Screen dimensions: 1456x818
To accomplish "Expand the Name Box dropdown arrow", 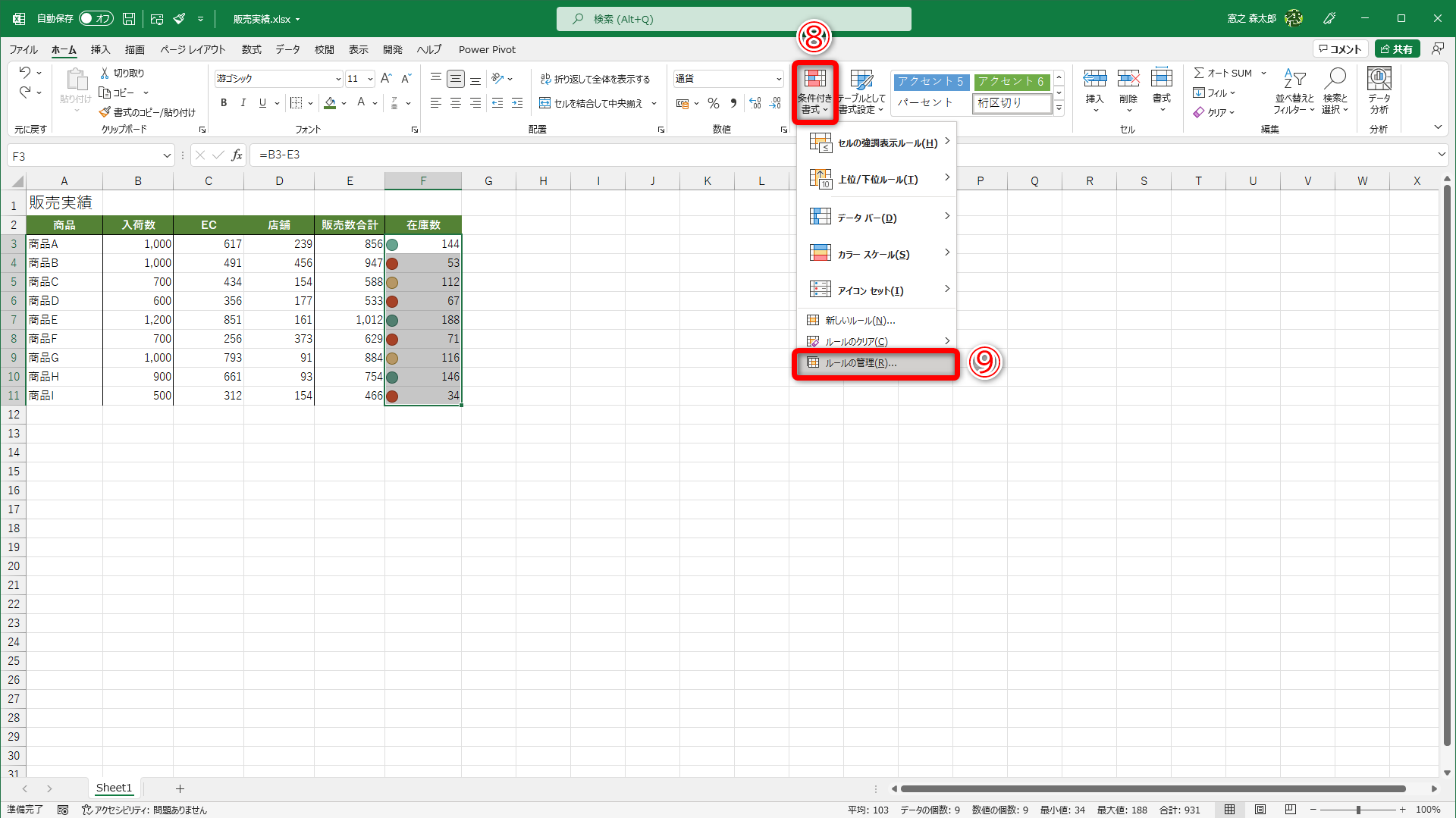I will (x=167, y=156).
